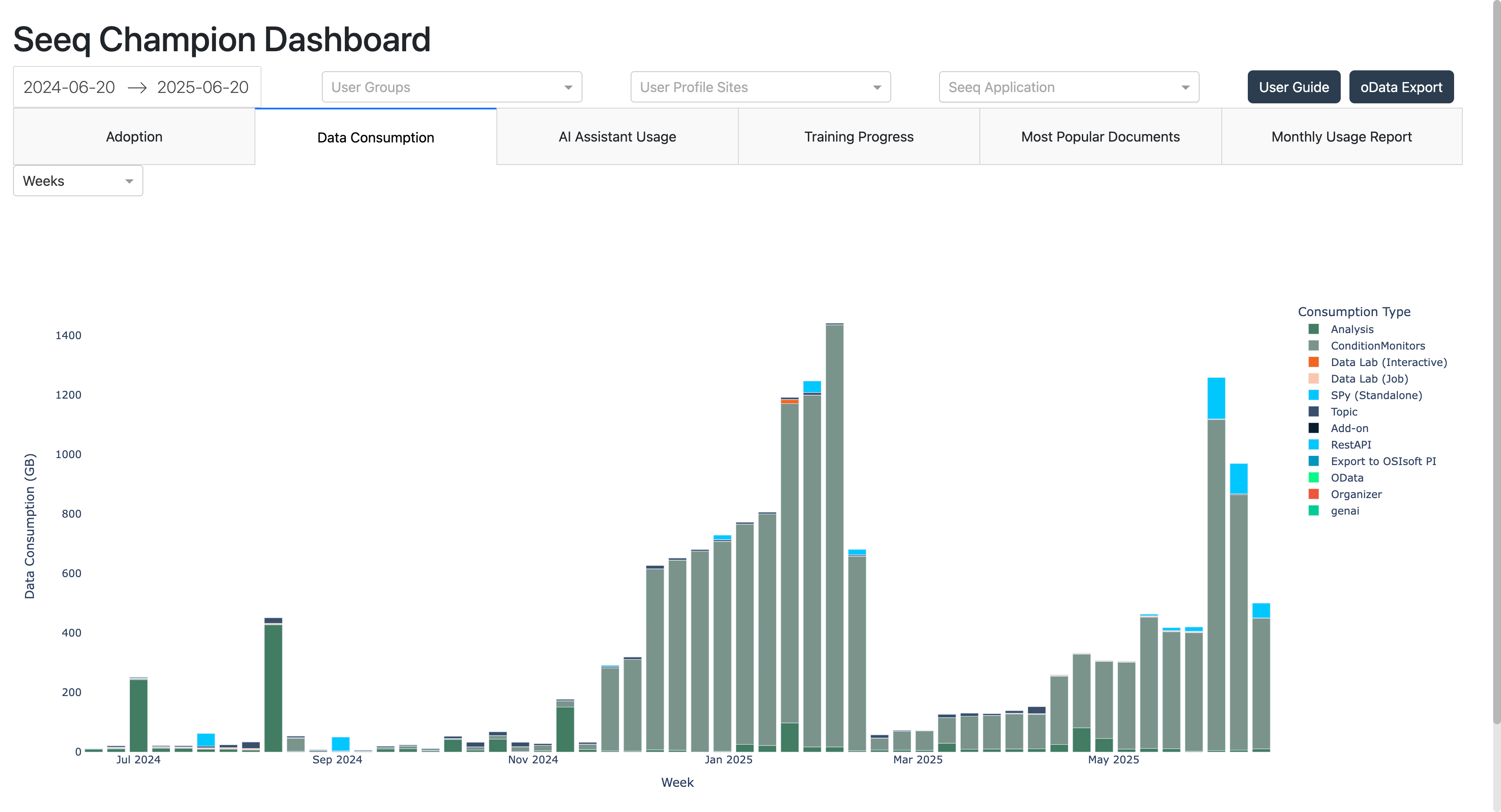Click the page vertical scrollbar

[x=1496, y=361]
